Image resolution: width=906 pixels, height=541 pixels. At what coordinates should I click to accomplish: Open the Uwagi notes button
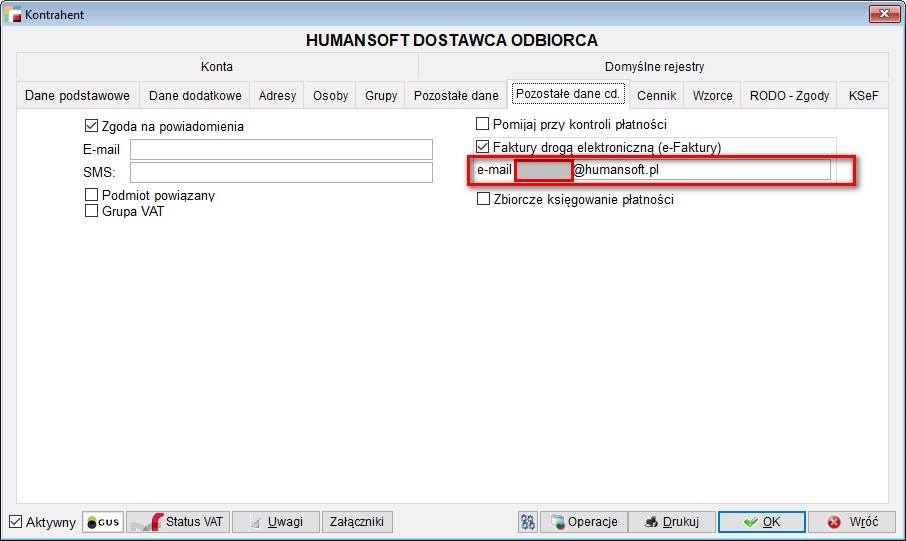coord(276,522)
